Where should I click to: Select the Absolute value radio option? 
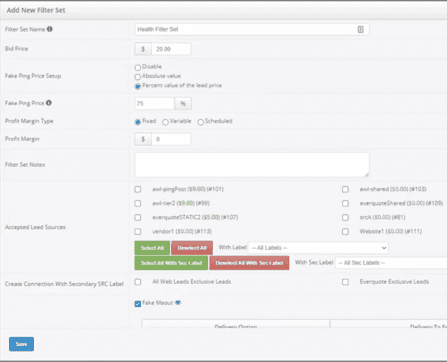tap(138, 77)
